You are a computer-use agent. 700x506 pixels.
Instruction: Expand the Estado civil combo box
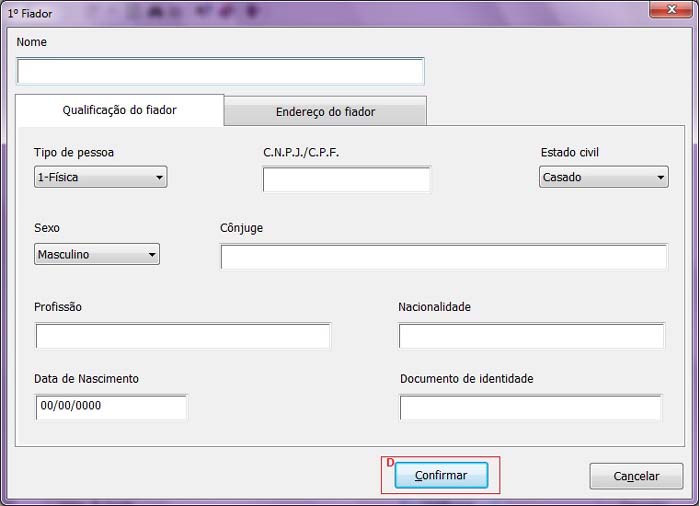[603, 178]
